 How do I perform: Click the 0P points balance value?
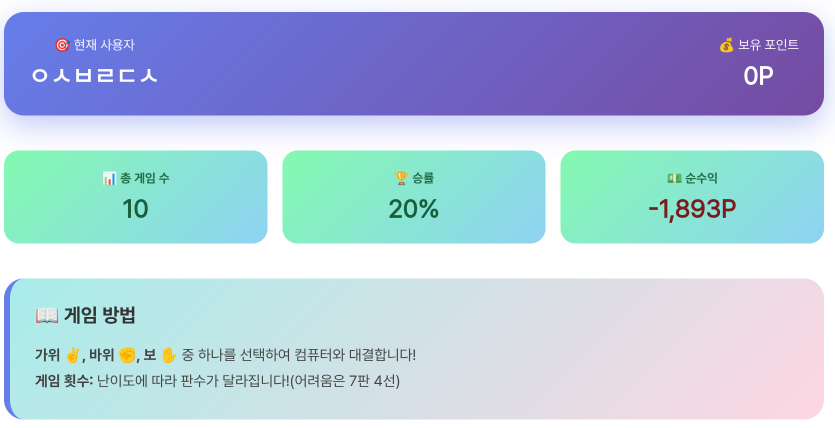(x=758, y=76)
